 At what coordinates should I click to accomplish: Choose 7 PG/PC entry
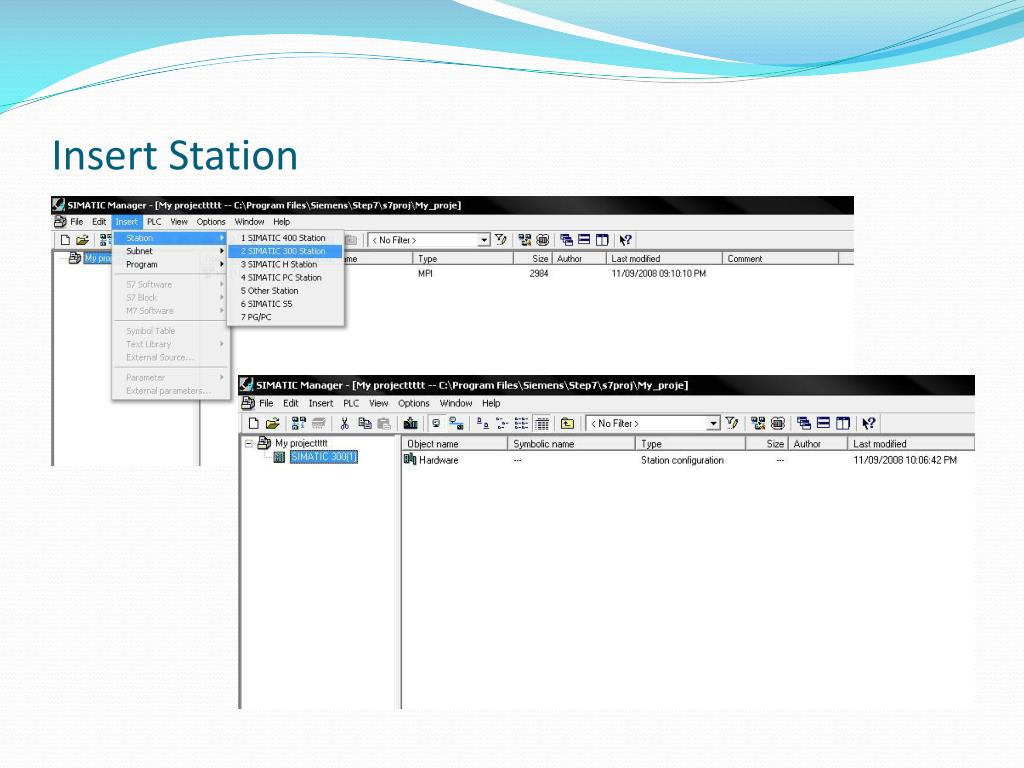pos(285,317)
